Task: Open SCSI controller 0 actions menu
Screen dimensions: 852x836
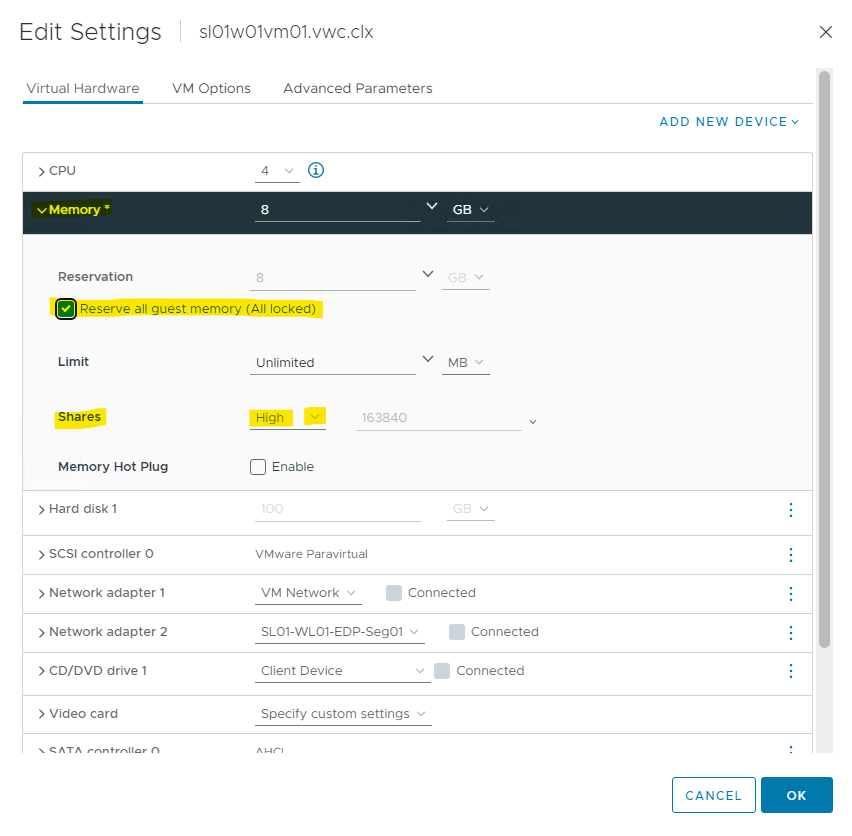Action: tap(790, 554)
